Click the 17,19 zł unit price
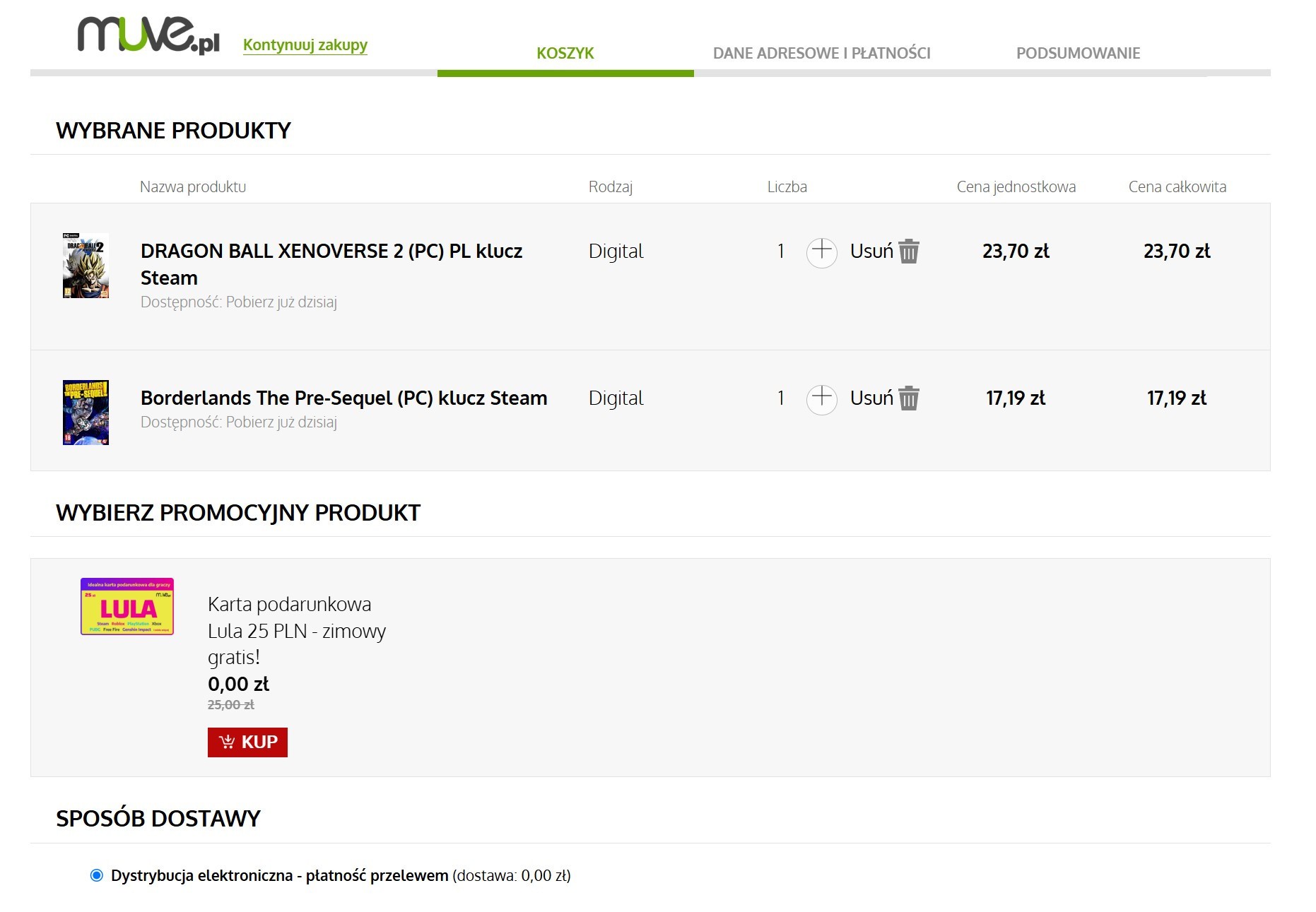 (x=1016, y=398)
